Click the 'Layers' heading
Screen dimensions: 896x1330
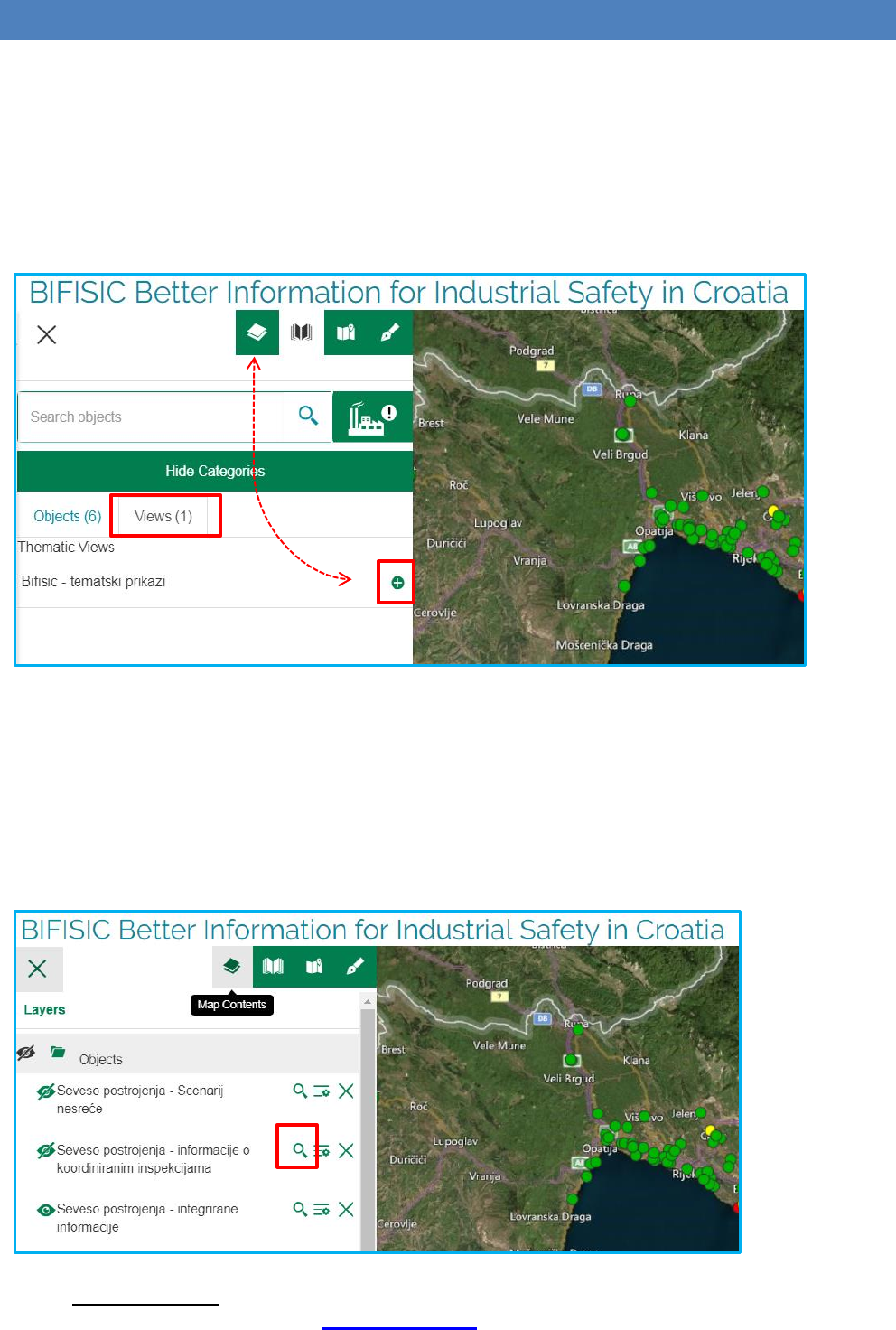click(x=44, y=1009)
